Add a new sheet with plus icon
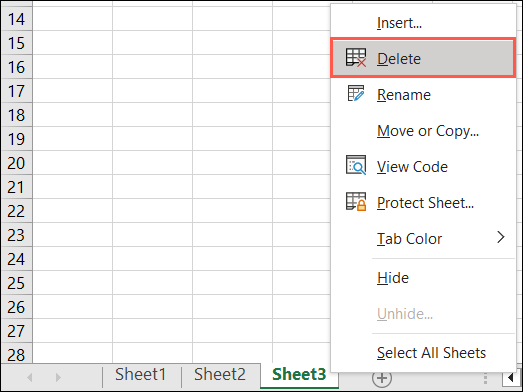Screen dimensions: 523x392 coord(382,378)
